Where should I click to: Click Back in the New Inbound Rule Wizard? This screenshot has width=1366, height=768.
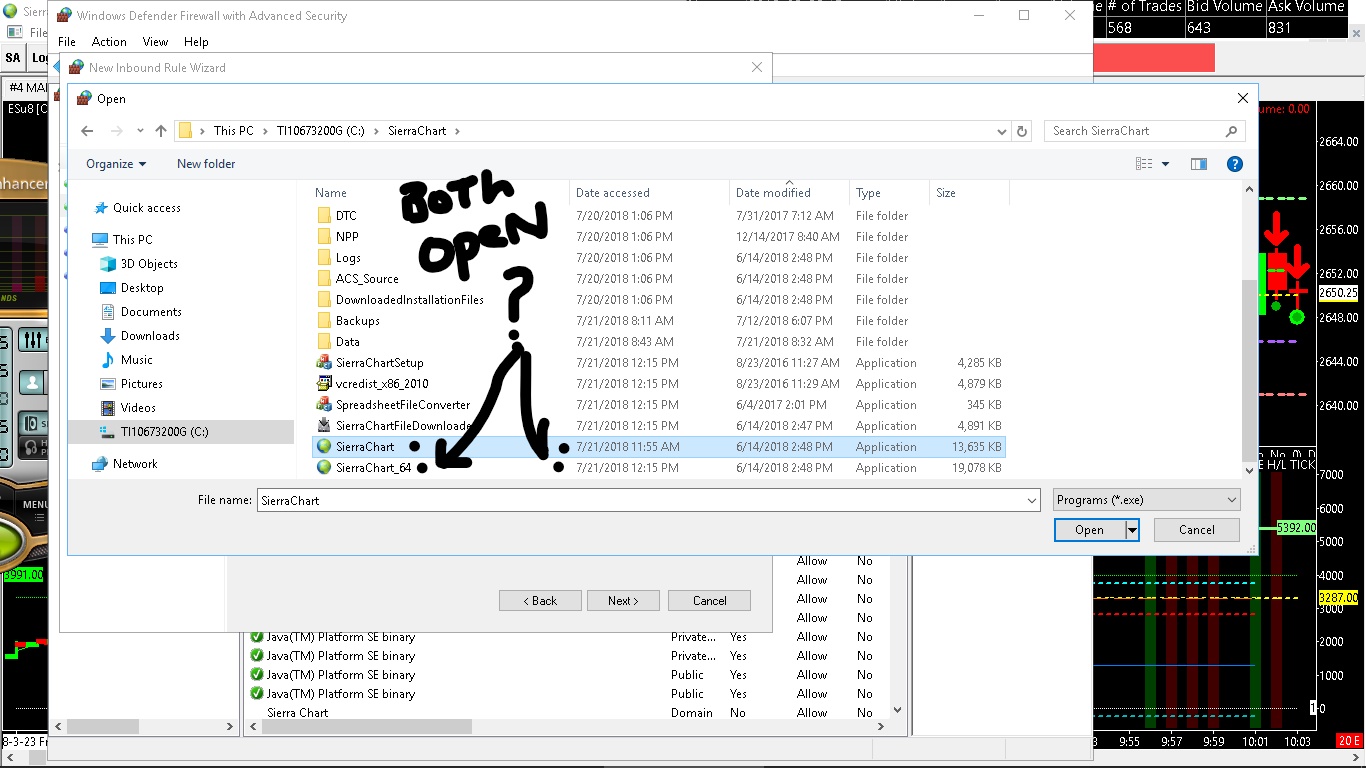click(x=540, y=601)
